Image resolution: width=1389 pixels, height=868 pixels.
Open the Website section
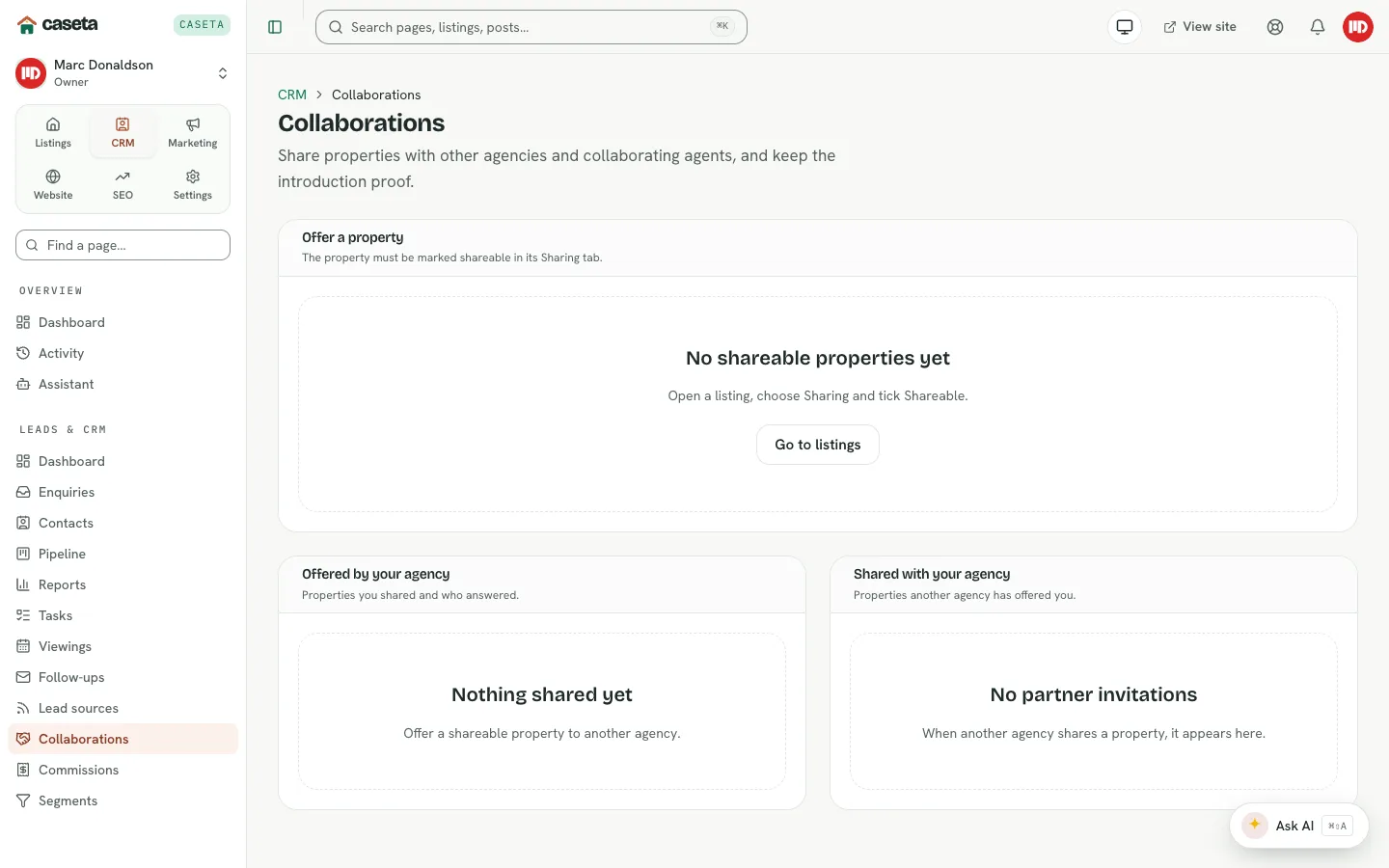point(53,184)
